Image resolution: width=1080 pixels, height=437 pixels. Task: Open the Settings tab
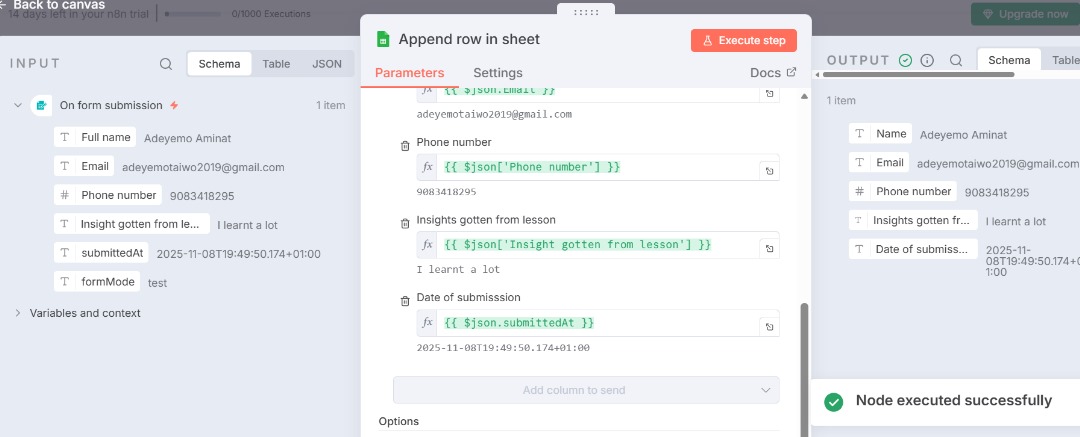497,73
